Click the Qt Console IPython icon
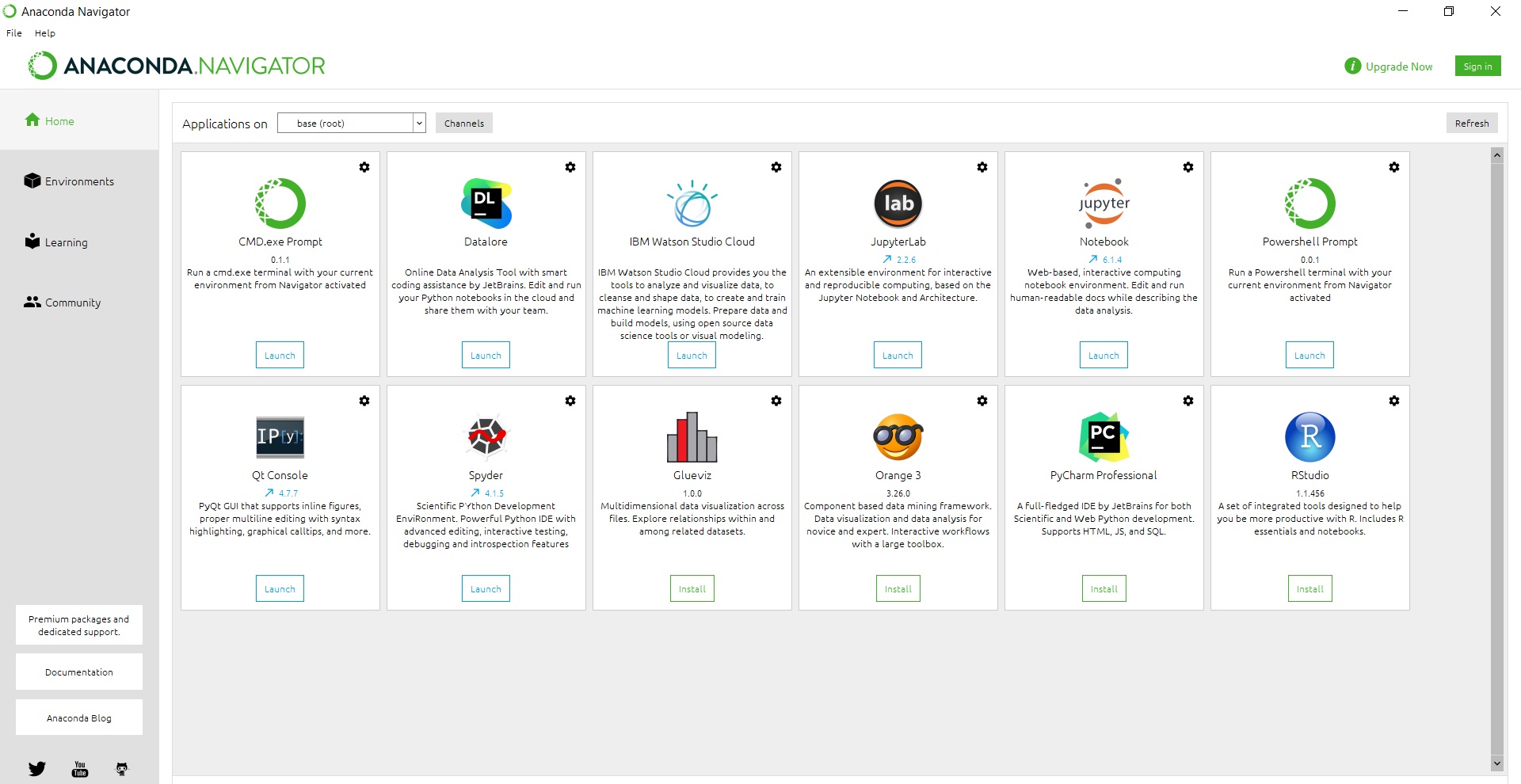This screenshot has height=784, width=1521. pyautogui.click(x=280, y=437)
